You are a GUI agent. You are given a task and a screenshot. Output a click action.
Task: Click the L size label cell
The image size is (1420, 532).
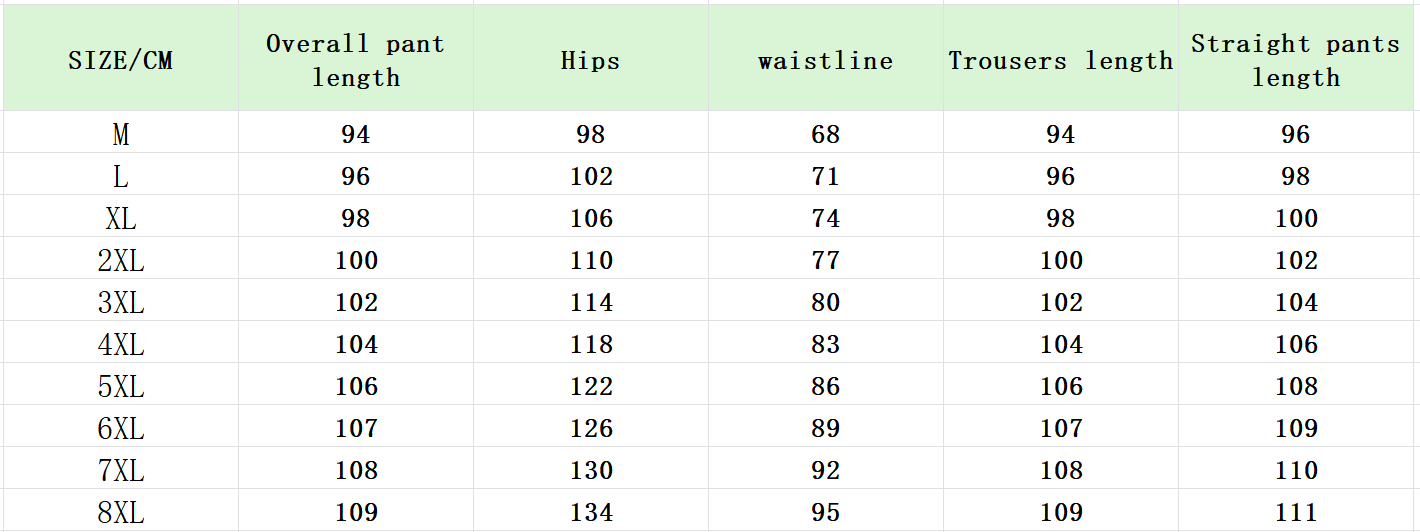coord(120,177)
